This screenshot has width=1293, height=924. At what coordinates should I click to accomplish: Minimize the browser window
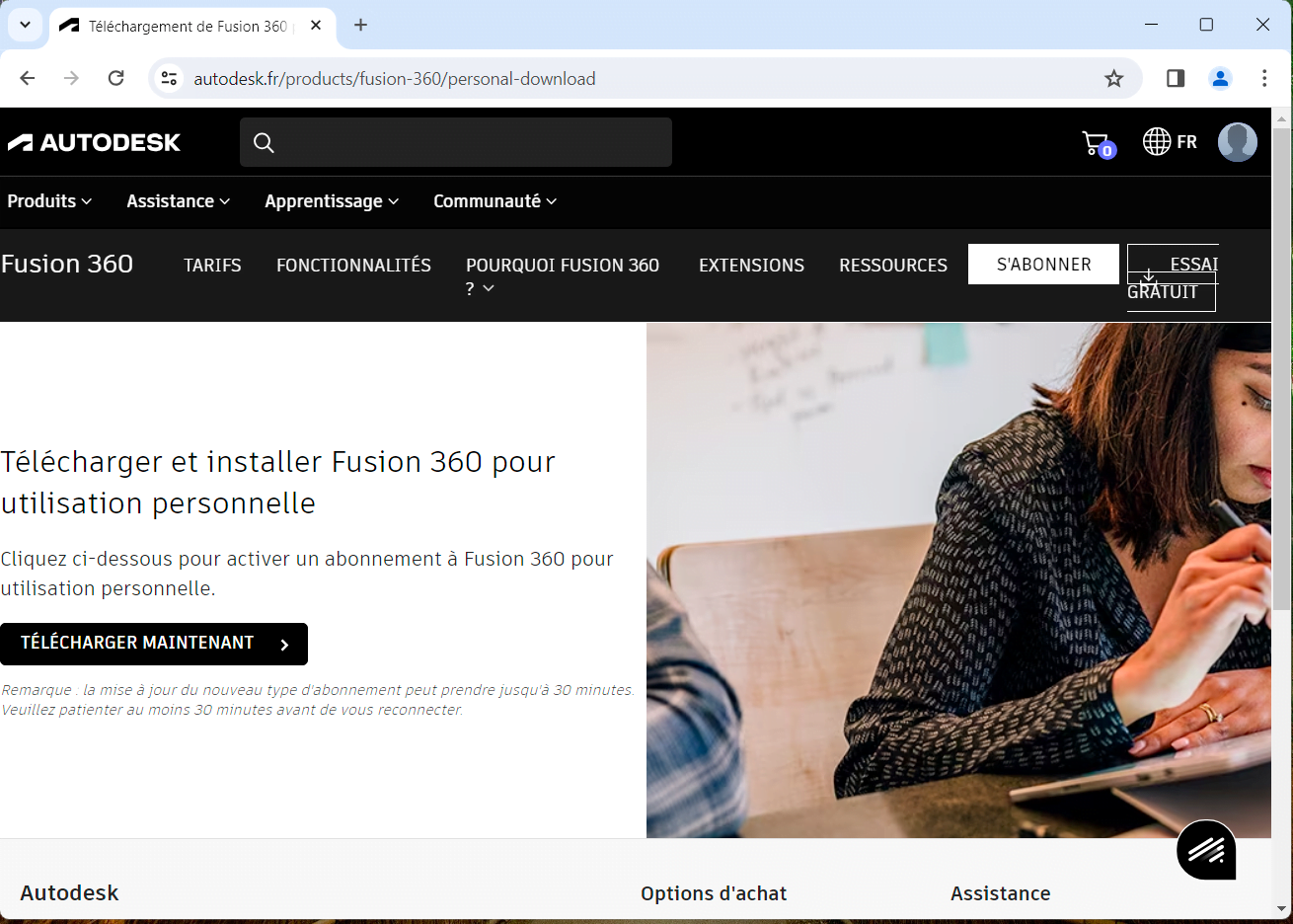click(x=1151, y=25)
